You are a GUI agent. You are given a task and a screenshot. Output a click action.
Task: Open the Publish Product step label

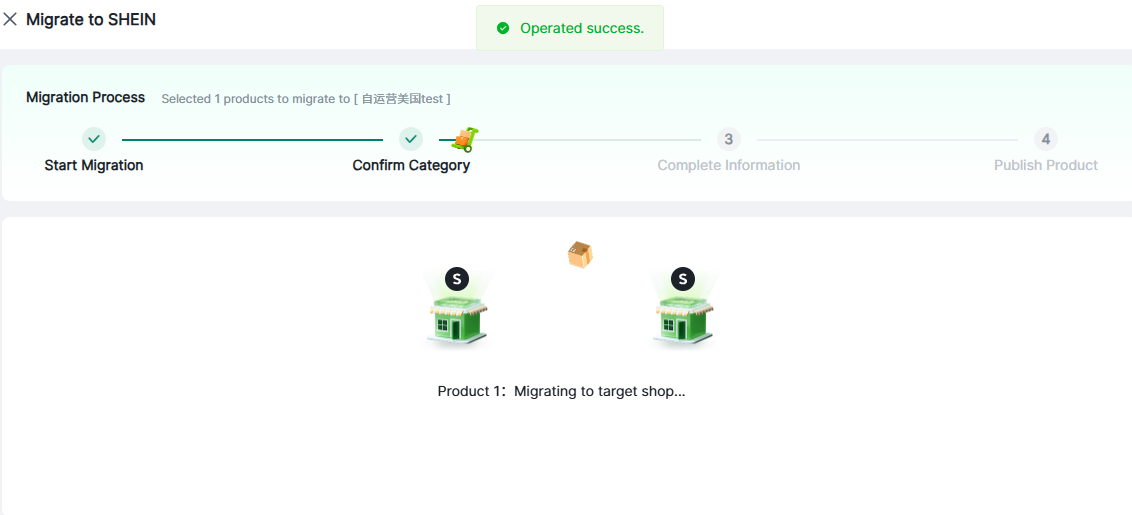click(1046, 165)
